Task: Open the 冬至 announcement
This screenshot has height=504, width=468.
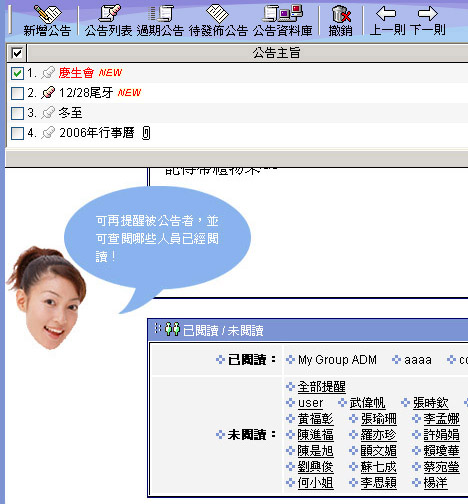Action: coord(70,113)
